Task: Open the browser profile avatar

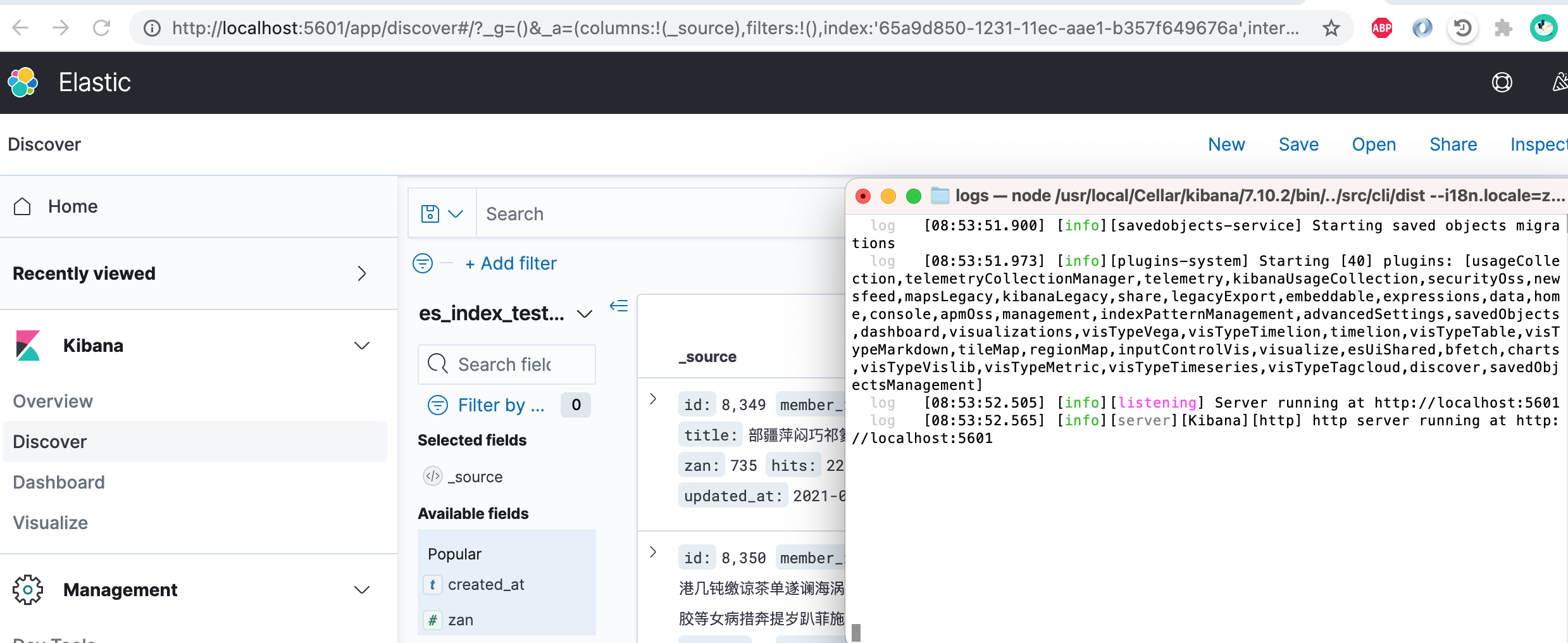Action: click(x=1543, y=28)
